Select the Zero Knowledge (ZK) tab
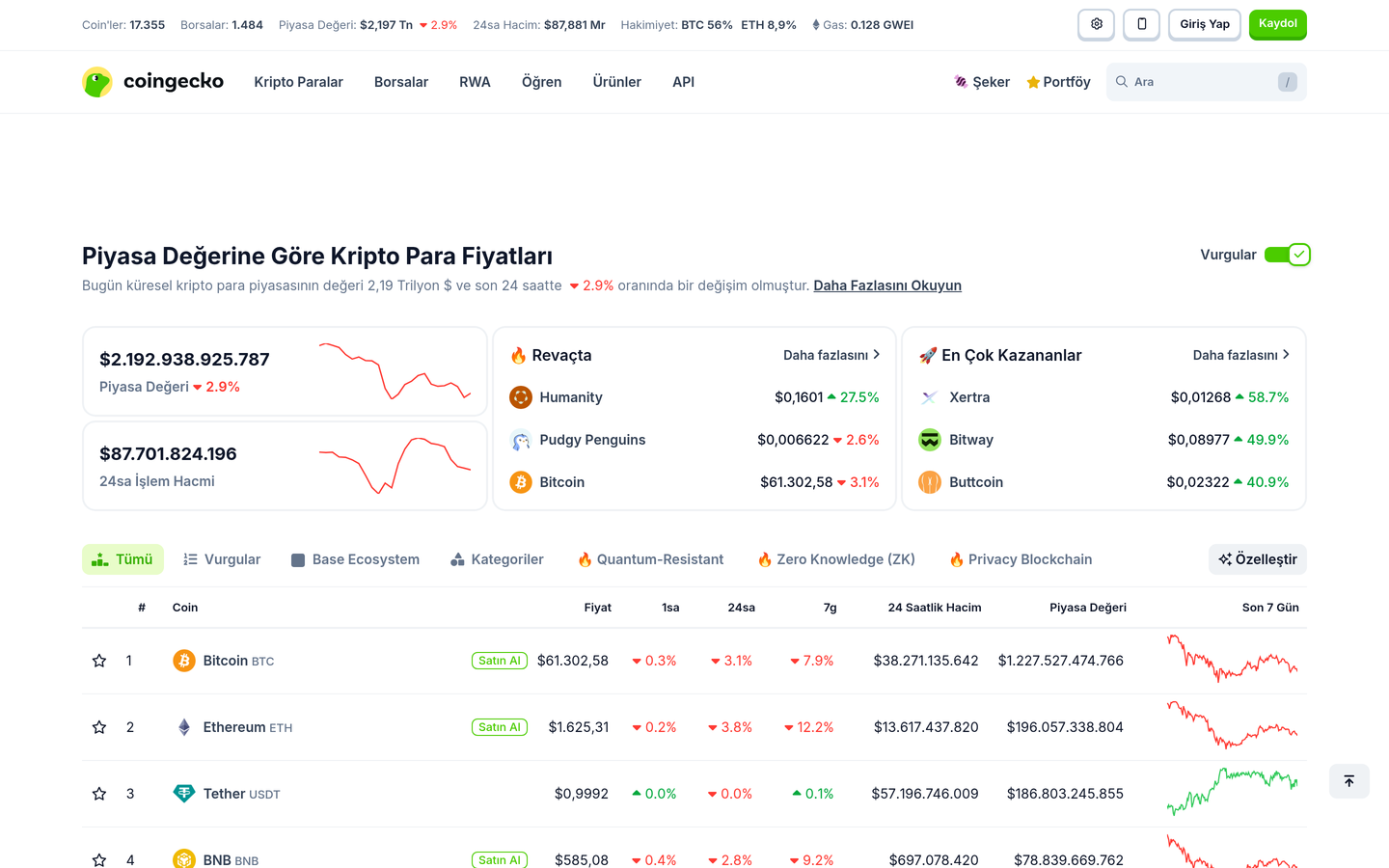The width and height of the screenshot is (1389, 868). [836, 559]
